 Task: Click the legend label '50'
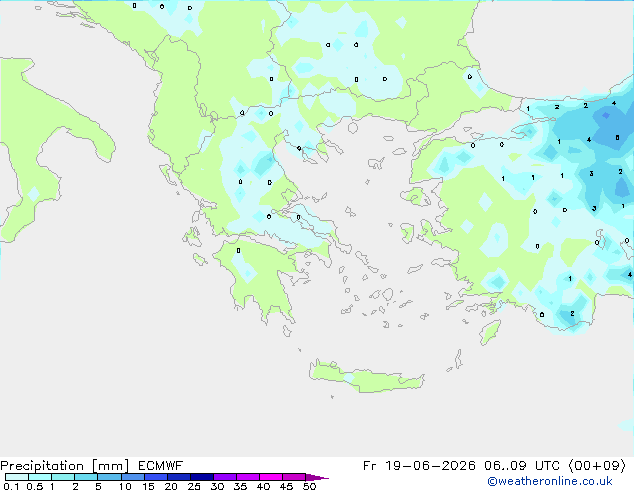[309, 486]
